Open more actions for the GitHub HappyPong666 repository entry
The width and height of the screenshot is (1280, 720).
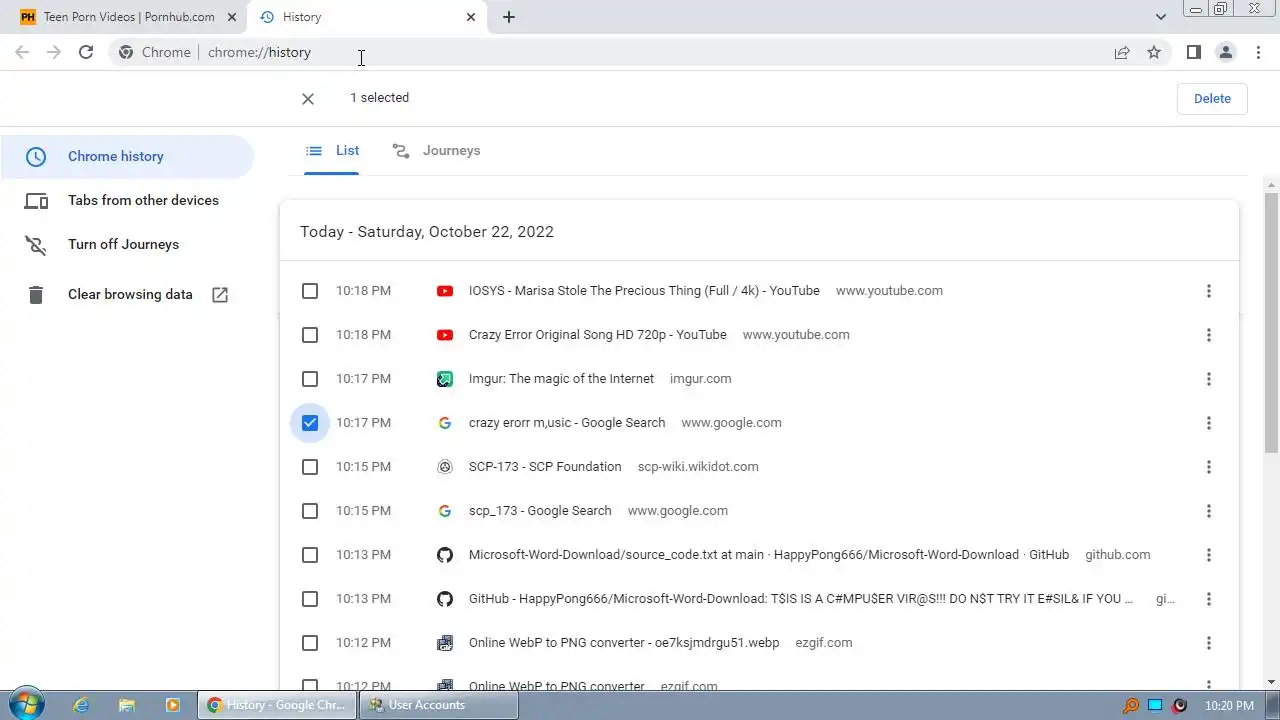[1208, 599]
